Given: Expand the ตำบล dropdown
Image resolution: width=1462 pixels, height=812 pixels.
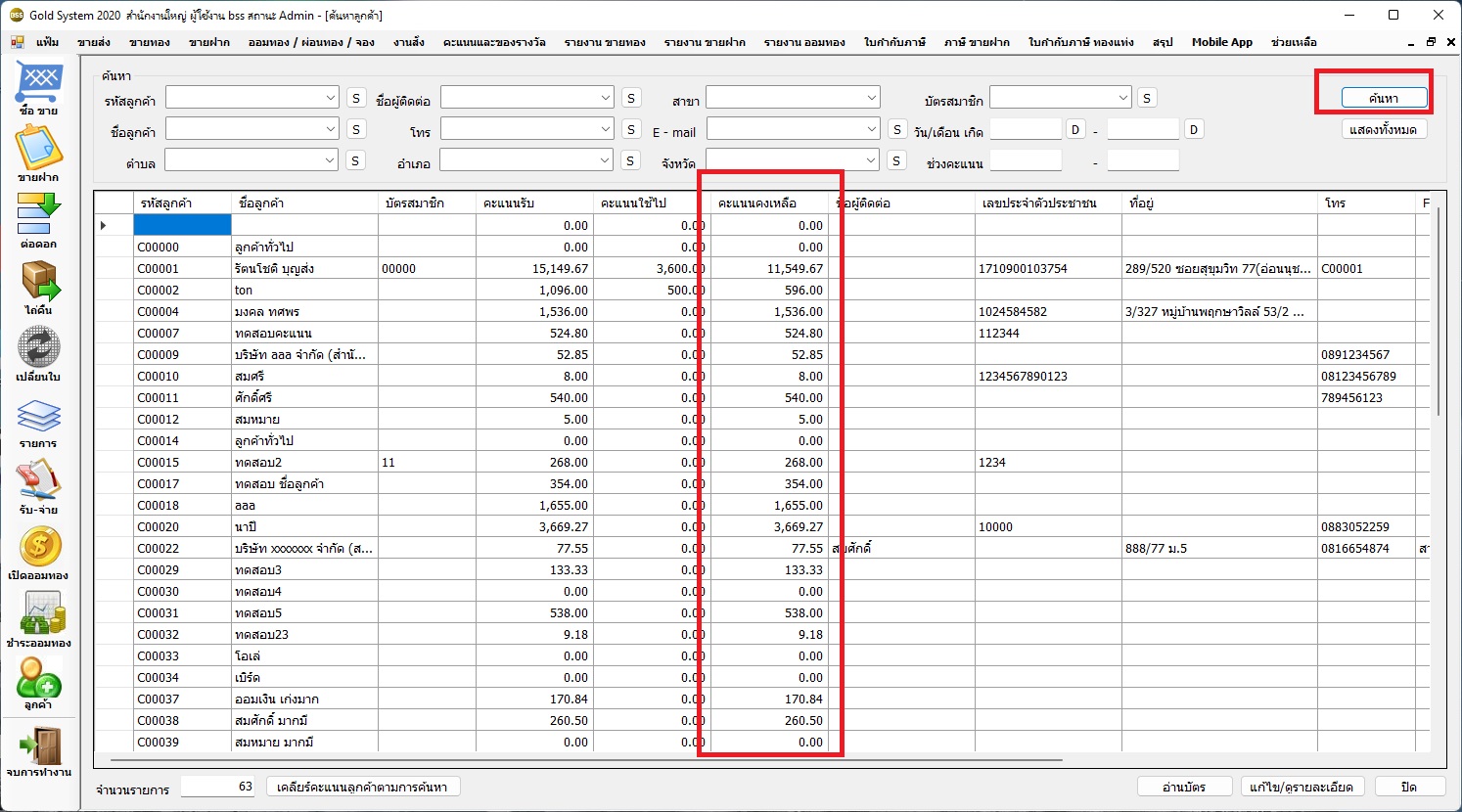Looking at the screenshot, I should pyautogui.click(x=330, y=160).
